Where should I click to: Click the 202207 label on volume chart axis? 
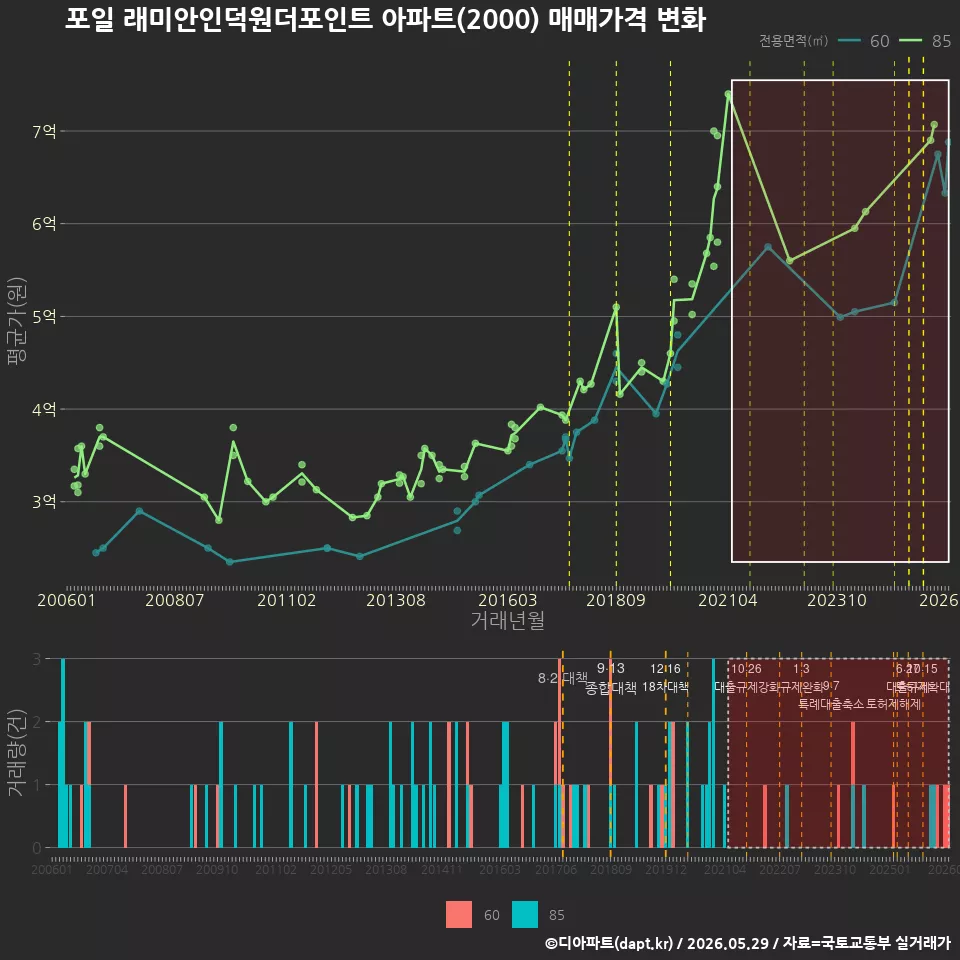coord(780,869)
